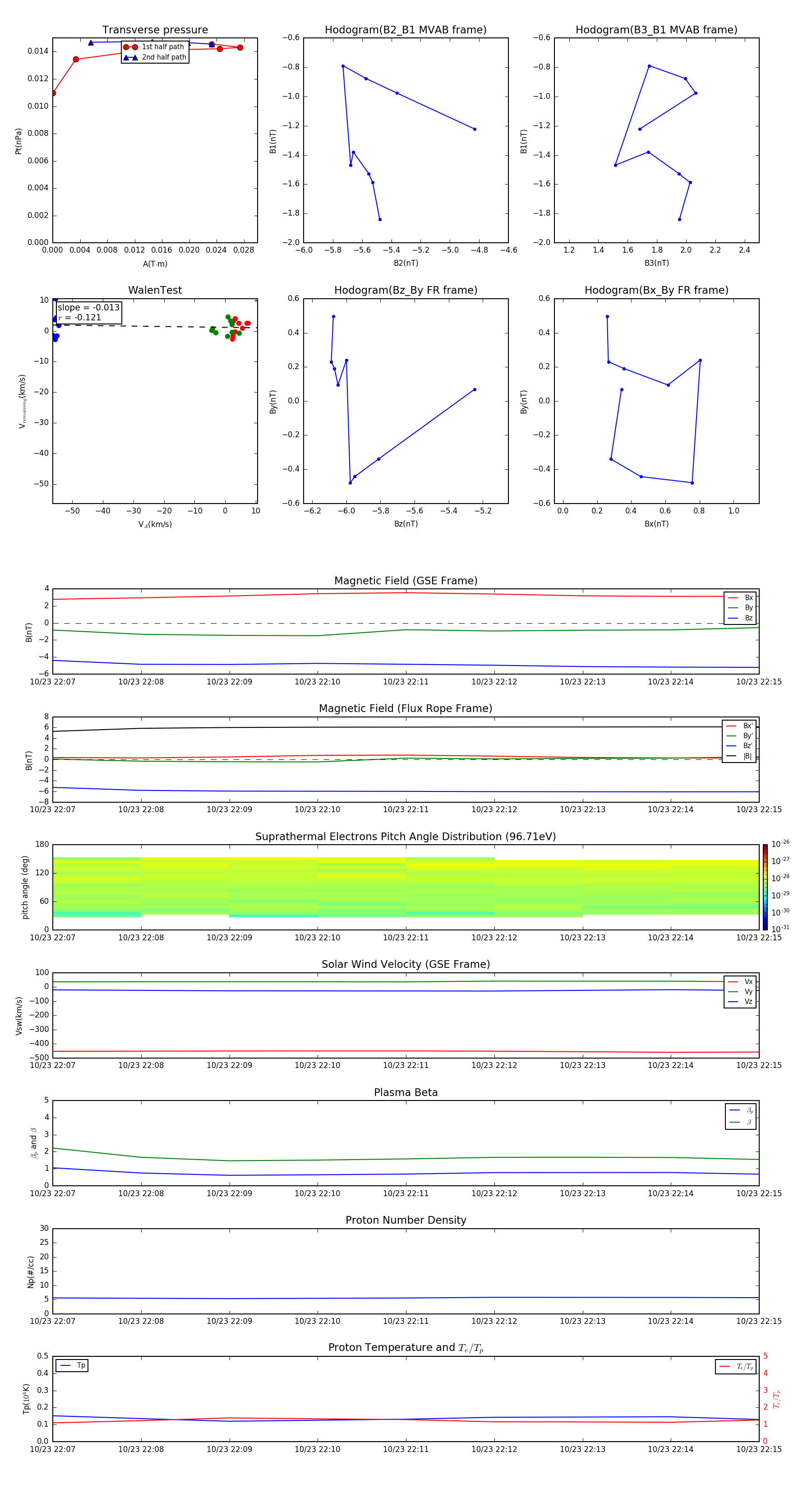Click By' entry in flux rope legend

pos(739,736)
